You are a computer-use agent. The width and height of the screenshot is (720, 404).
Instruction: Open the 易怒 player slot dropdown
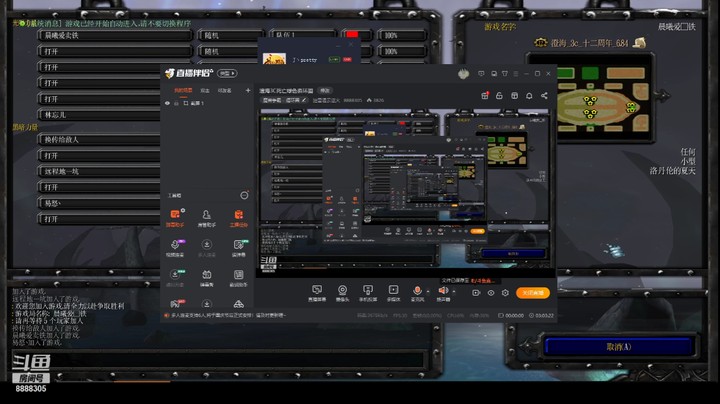pos(99,203)
